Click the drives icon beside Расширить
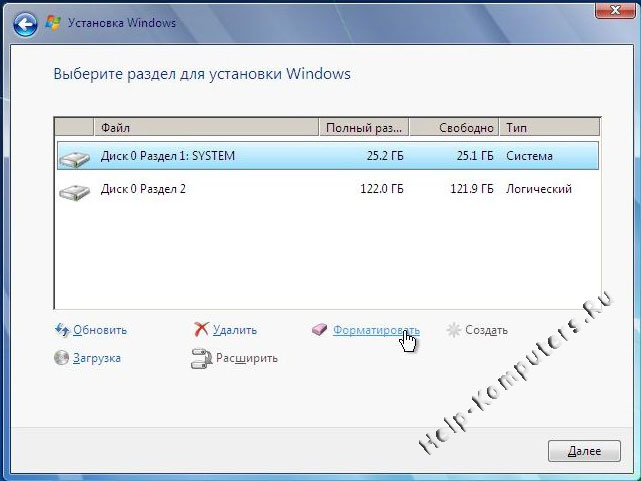The width and height of the screenshot is (641, 481). [x=202, y=358]
